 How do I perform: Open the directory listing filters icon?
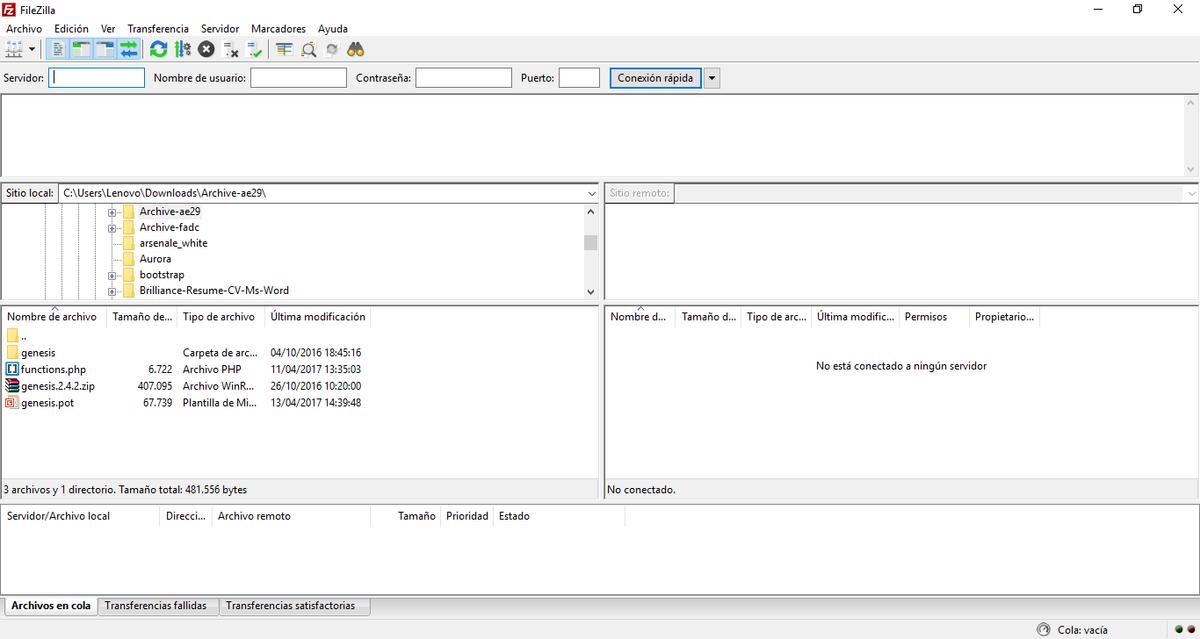click(x=285, y=49)
